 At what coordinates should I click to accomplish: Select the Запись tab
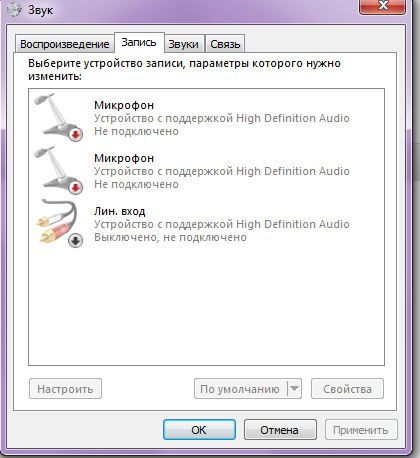[139, 43]
